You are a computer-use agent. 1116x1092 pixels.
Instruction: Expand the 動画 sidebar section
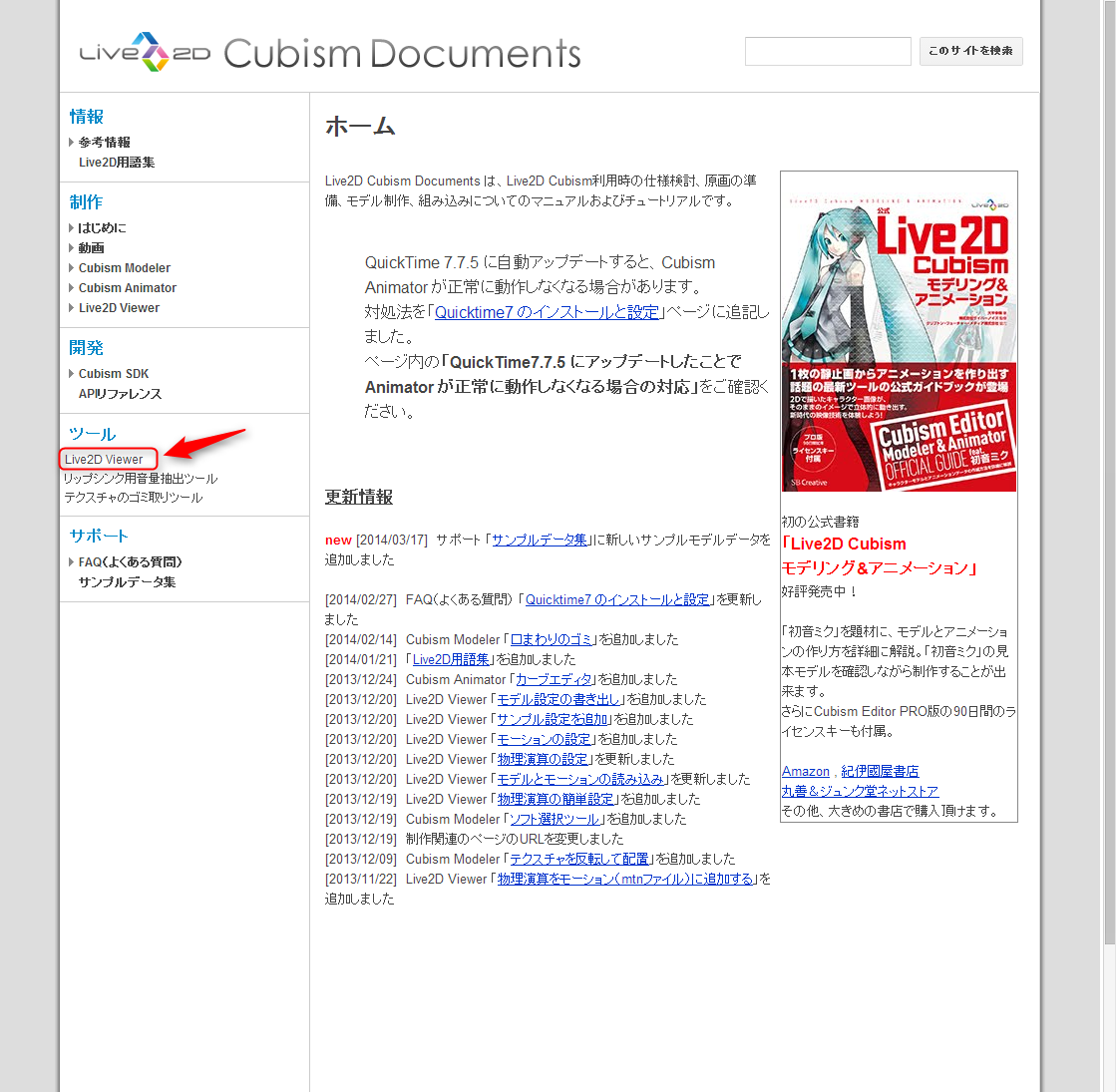tap(71, 247)
